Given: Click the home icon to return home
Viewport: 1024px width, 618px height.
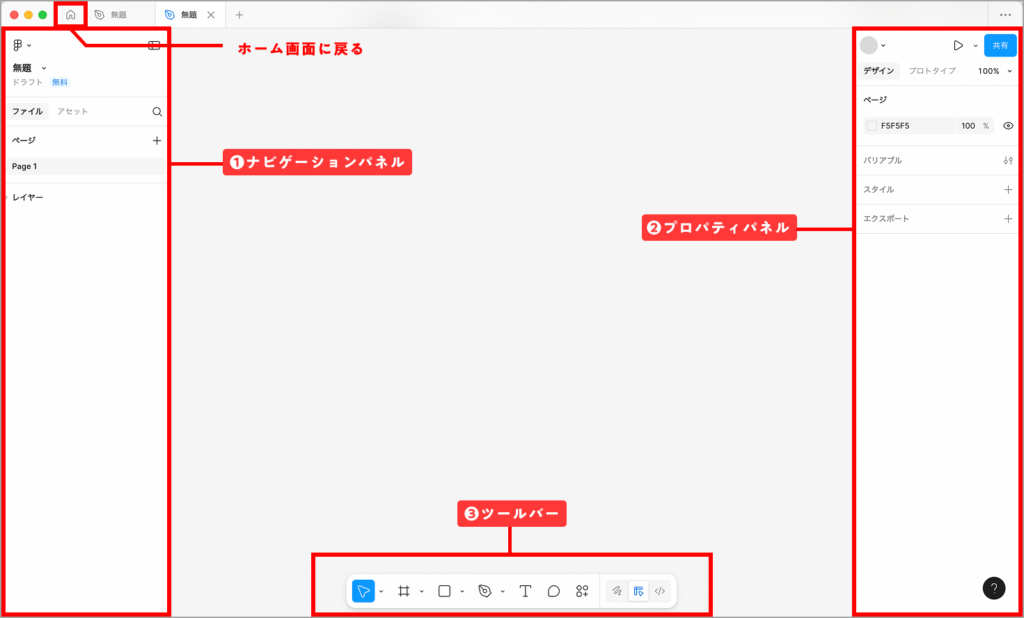Looking at the screenshot, I should [x=70, y=15].
